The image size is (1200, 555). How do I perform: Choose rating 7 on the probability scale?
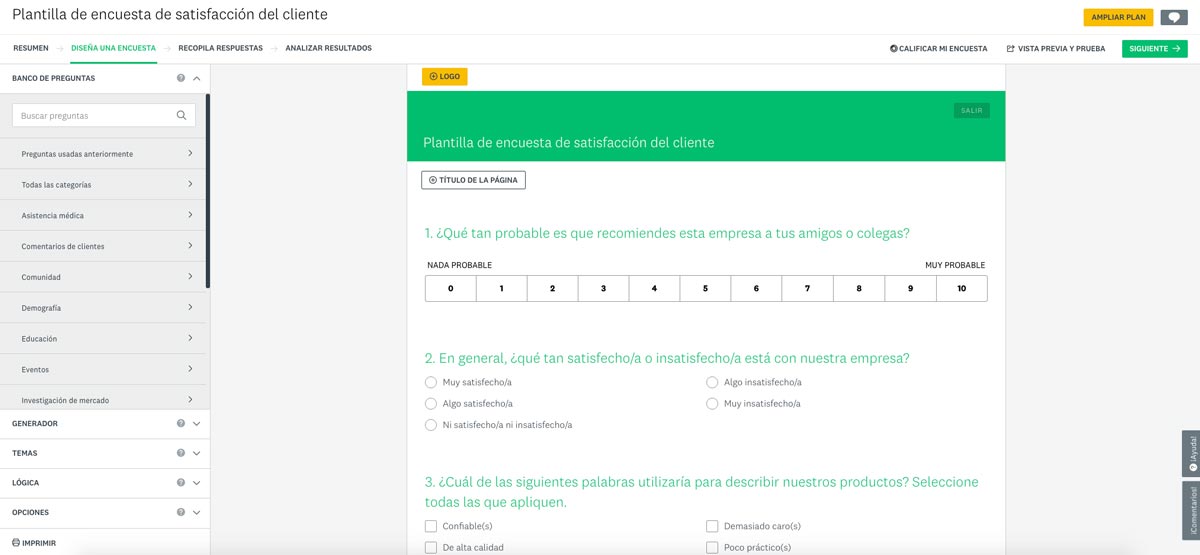[x=807, y=289]
